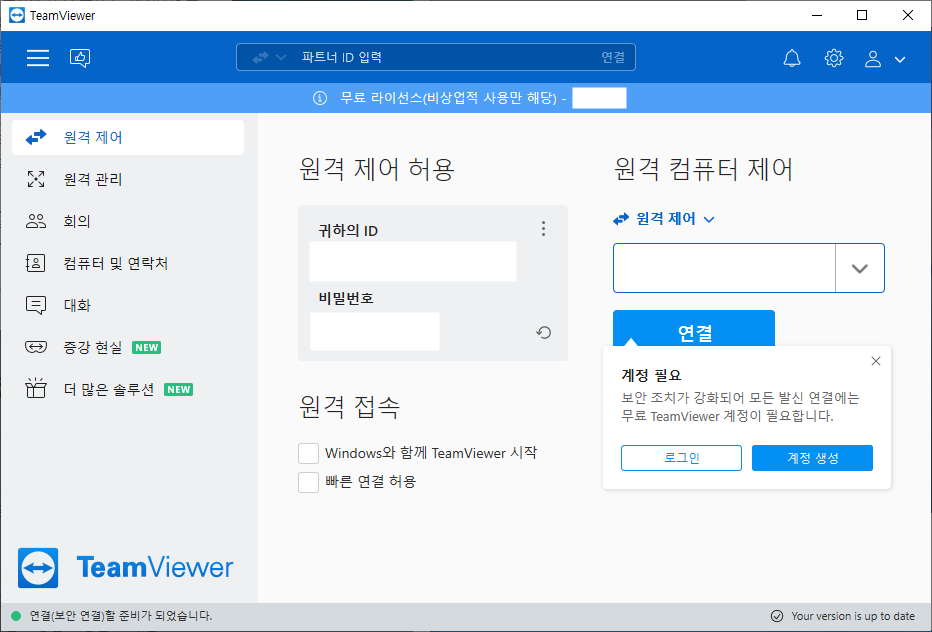Open the three-dot menu beside 귀하의 ID
This screenshot has width=932, height=632.
(543, 229)
